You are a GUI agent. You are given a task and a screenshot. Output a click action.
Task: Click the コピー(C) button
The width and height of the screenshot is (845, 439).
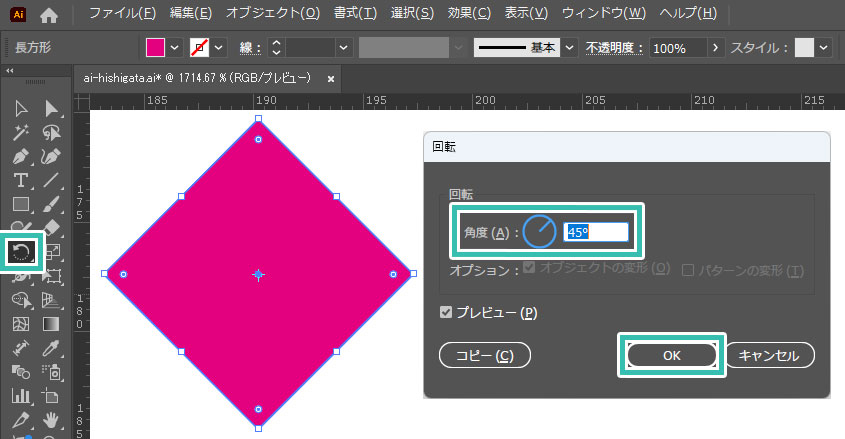tap(484, 355)
